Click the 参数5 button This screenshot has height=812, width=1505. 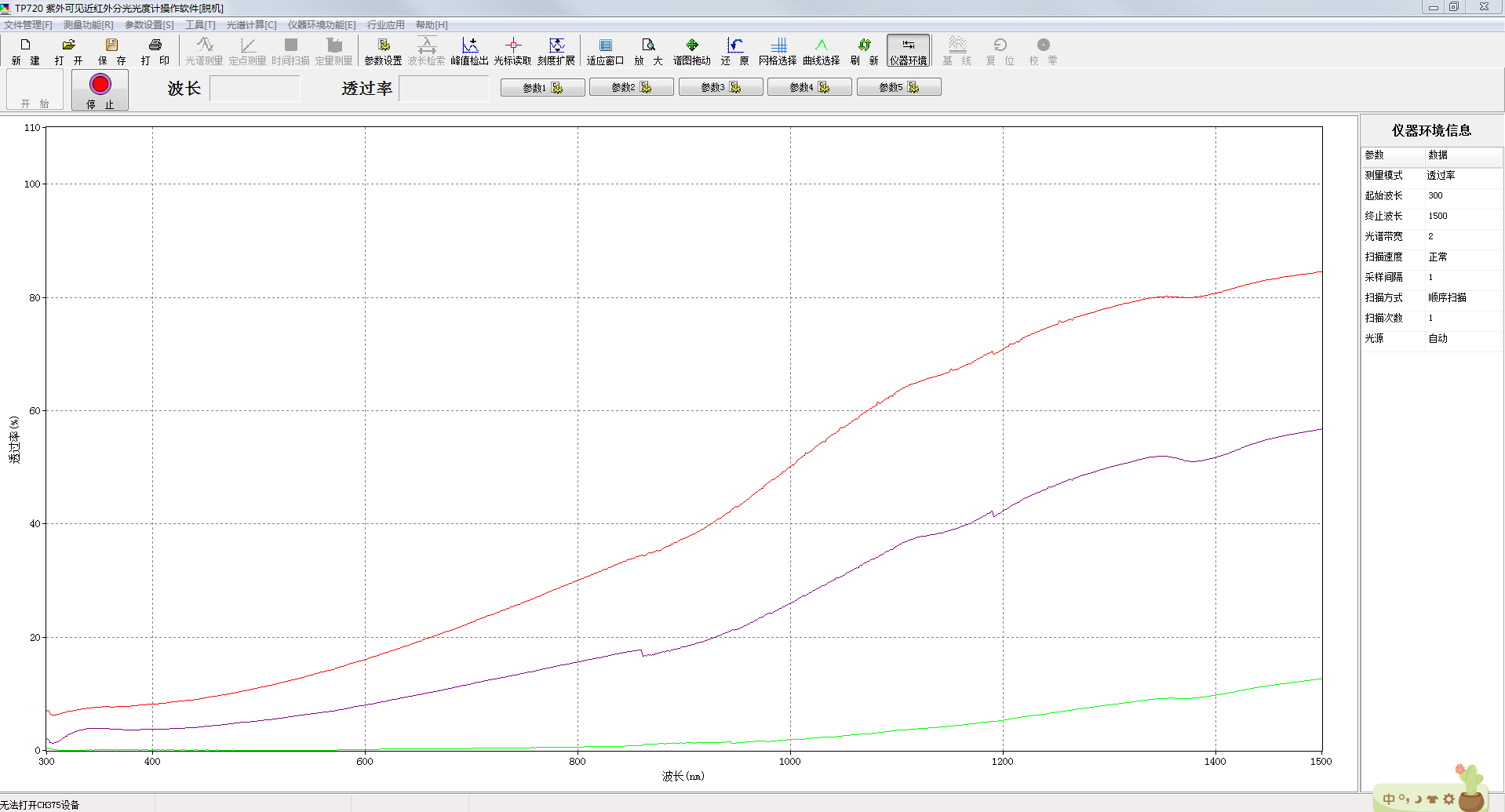899,87
